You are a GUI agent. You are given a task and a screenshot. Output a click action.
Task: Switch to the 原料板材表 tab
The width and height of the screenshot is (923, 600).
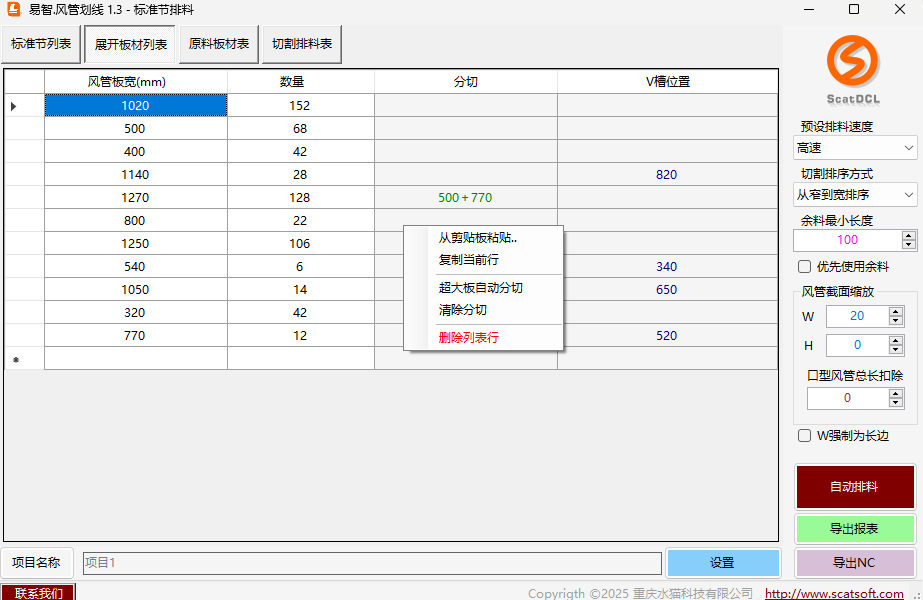pyautogui.click(x=219, y=44)
